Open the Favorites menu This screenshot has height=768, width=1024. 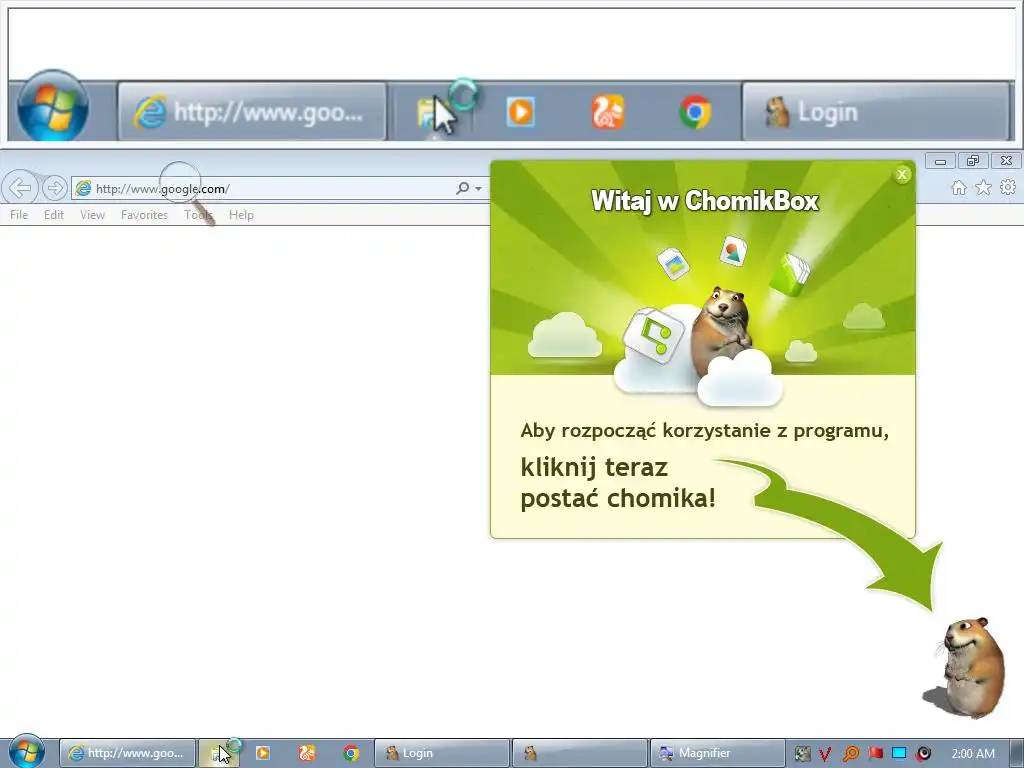[144, 215]
